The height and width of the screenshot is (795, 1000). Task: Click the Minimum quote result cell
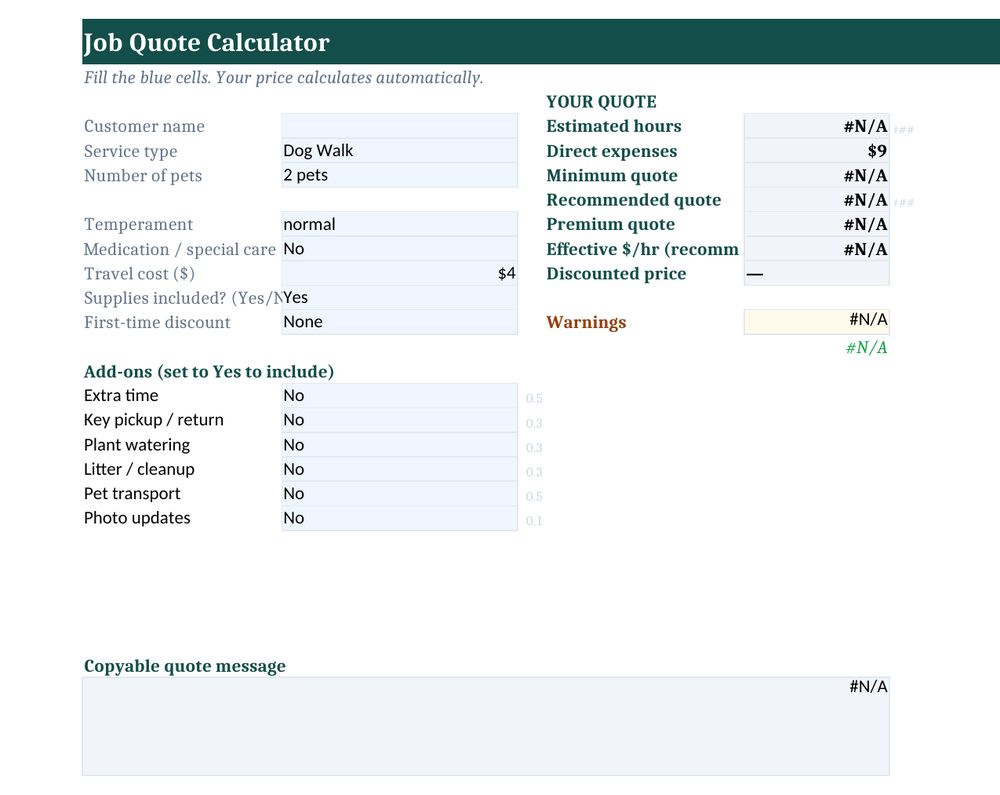pos(816,175)
